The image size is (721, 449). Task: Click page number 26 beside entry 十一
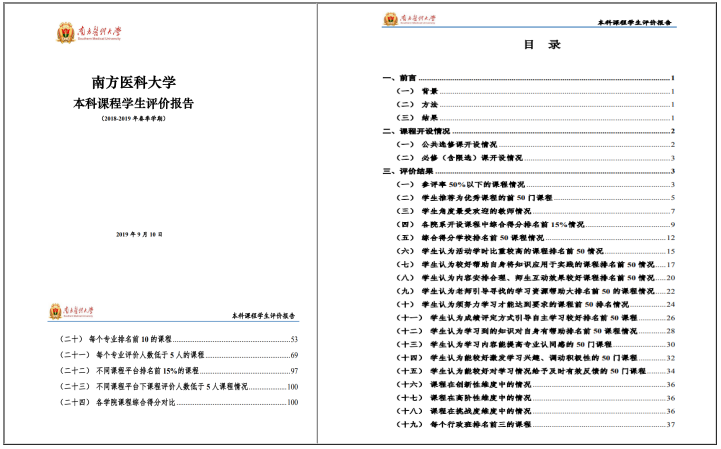(x=671, y=318)
